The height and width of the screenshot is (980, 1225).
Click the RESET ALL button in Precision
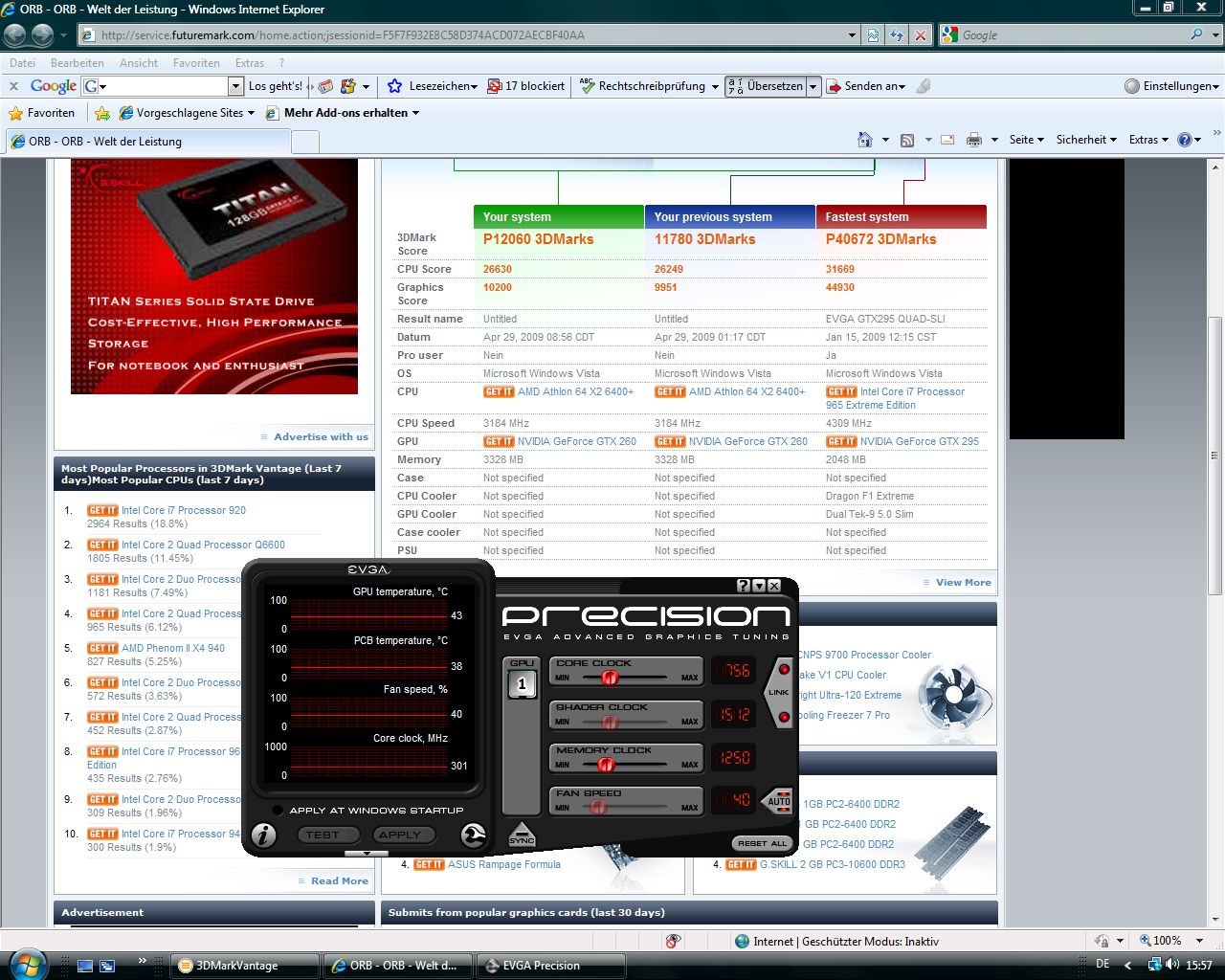(x=762, y=843)
